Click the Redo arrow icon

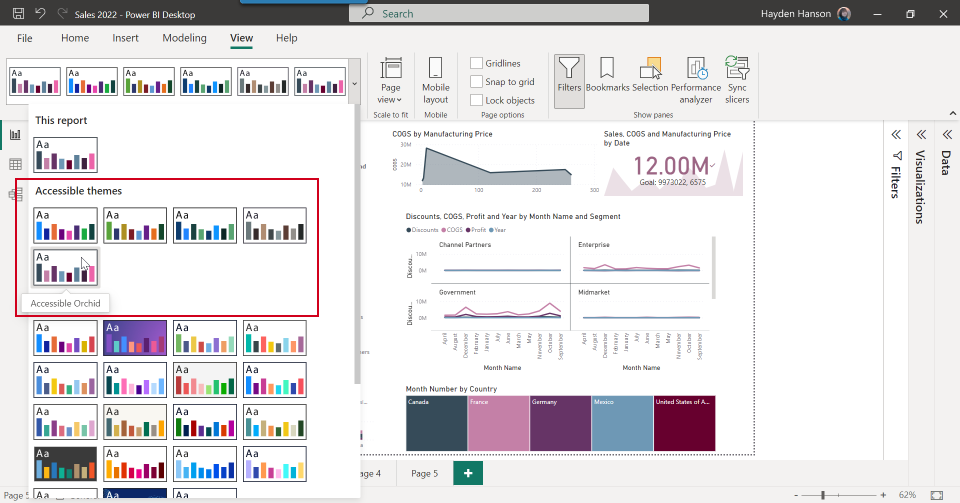coord(62,13)
